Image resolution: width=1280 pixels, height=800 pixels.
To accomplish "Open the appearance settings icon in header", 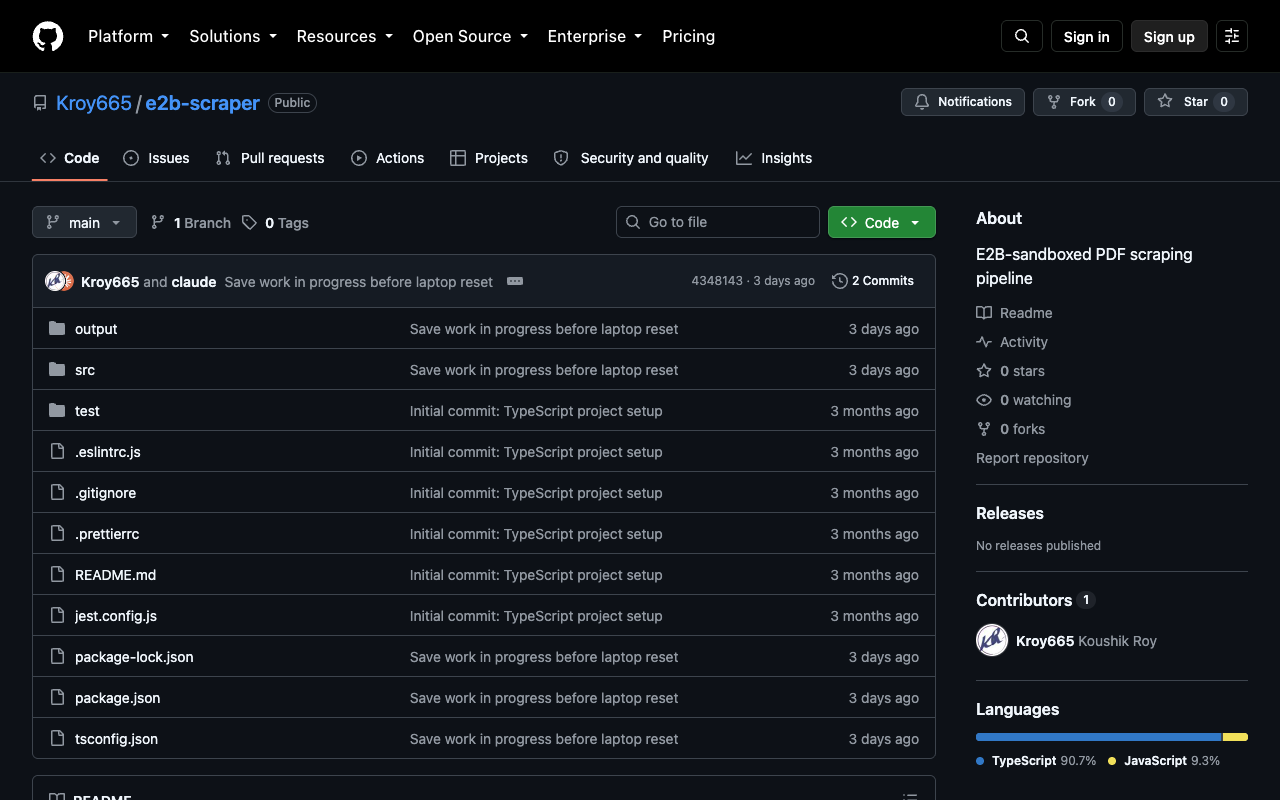I will 1232,36.
